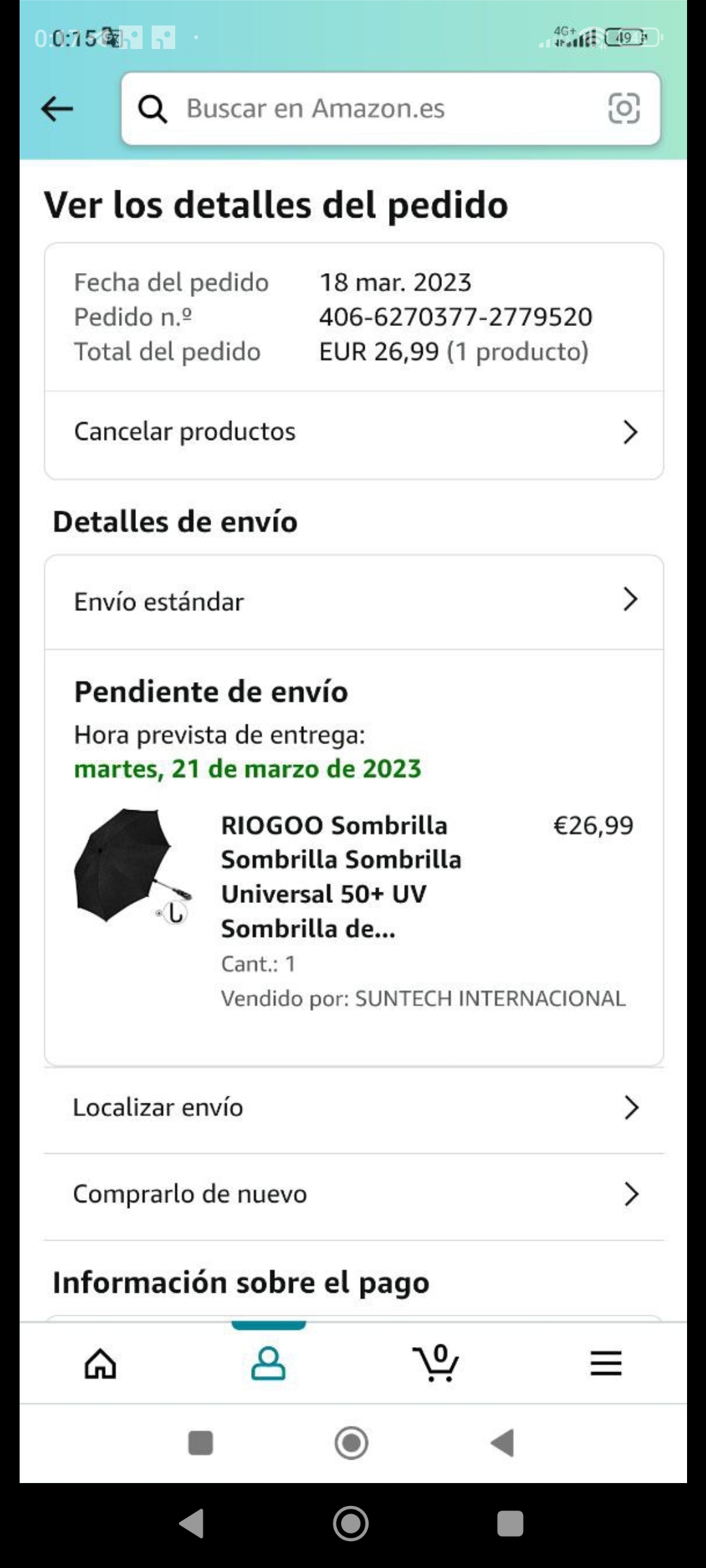The width and height of the screenshot is (706, 1568).
Task: Expand the Envío estándar chevron
Action: click(x=630, y=599)
